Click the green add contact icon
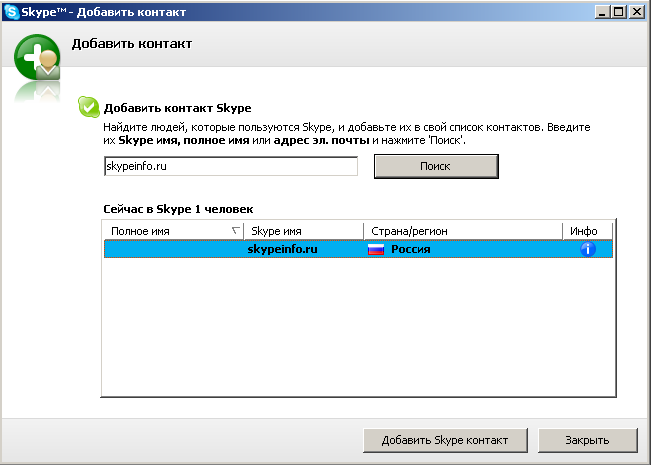Image resolution: width=651 pixels, height=465 pixels. (x=37, y=58)
